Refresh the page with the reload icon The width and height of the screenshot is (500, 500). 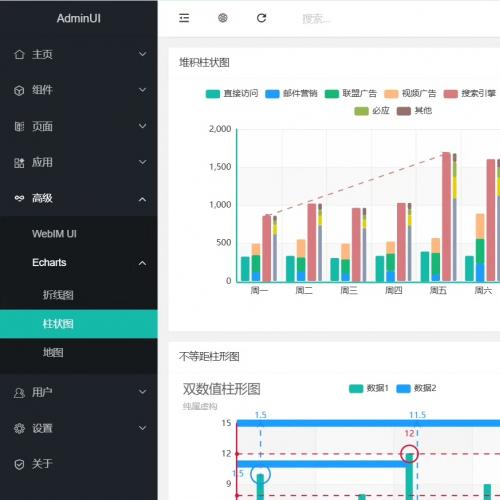coord(261,18)
